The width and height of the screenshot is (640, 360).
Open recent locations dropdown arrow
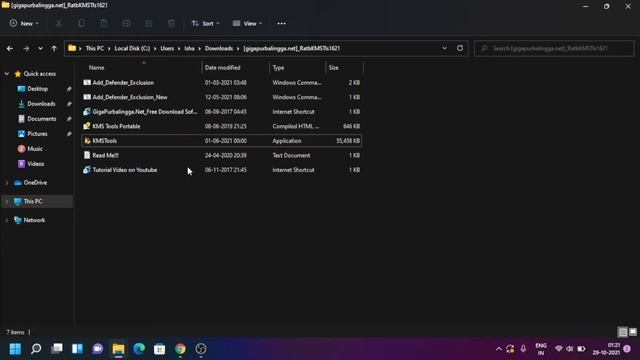coord(40,49)
